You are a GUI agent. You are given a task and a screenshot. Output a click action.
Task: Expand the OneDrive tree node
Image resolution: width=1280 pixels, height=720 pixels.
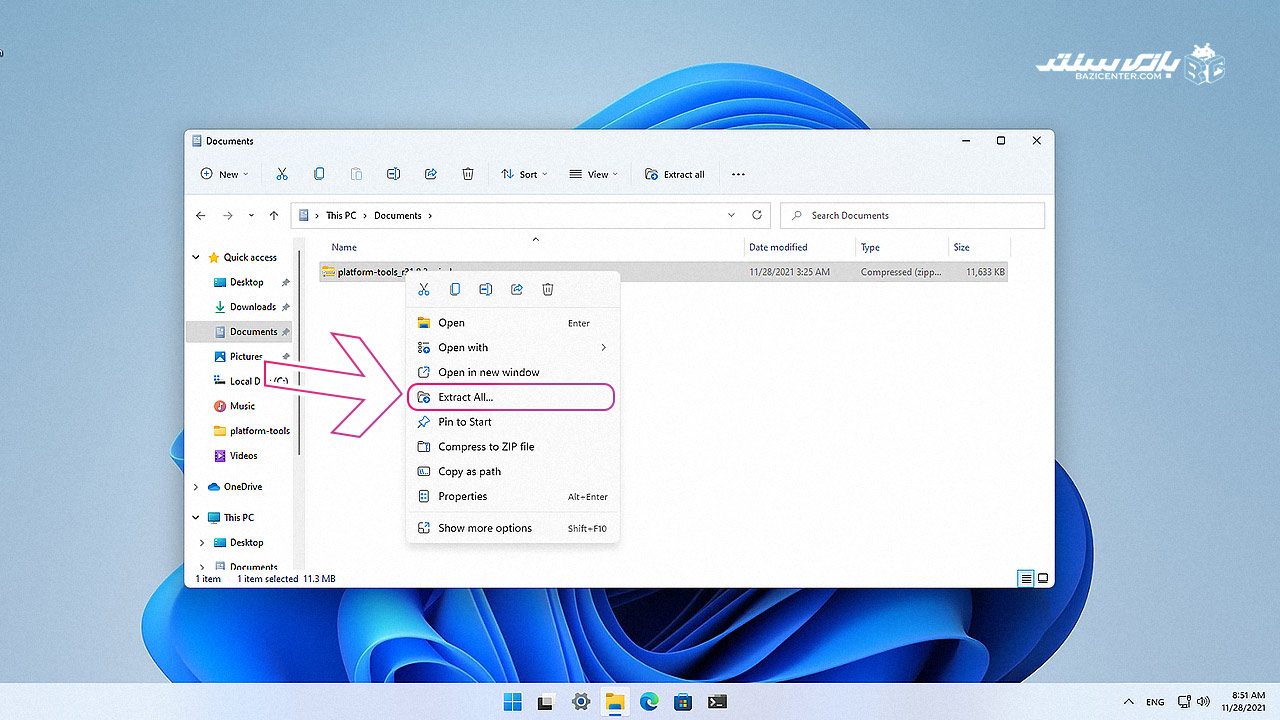coord(196,487)
